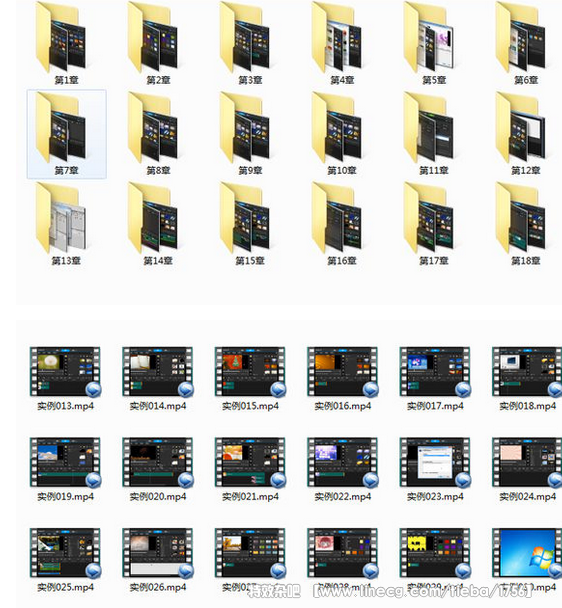Choose the 实例016.mp4 thumbnail
The image size is (562, 608).
[342, 371]
